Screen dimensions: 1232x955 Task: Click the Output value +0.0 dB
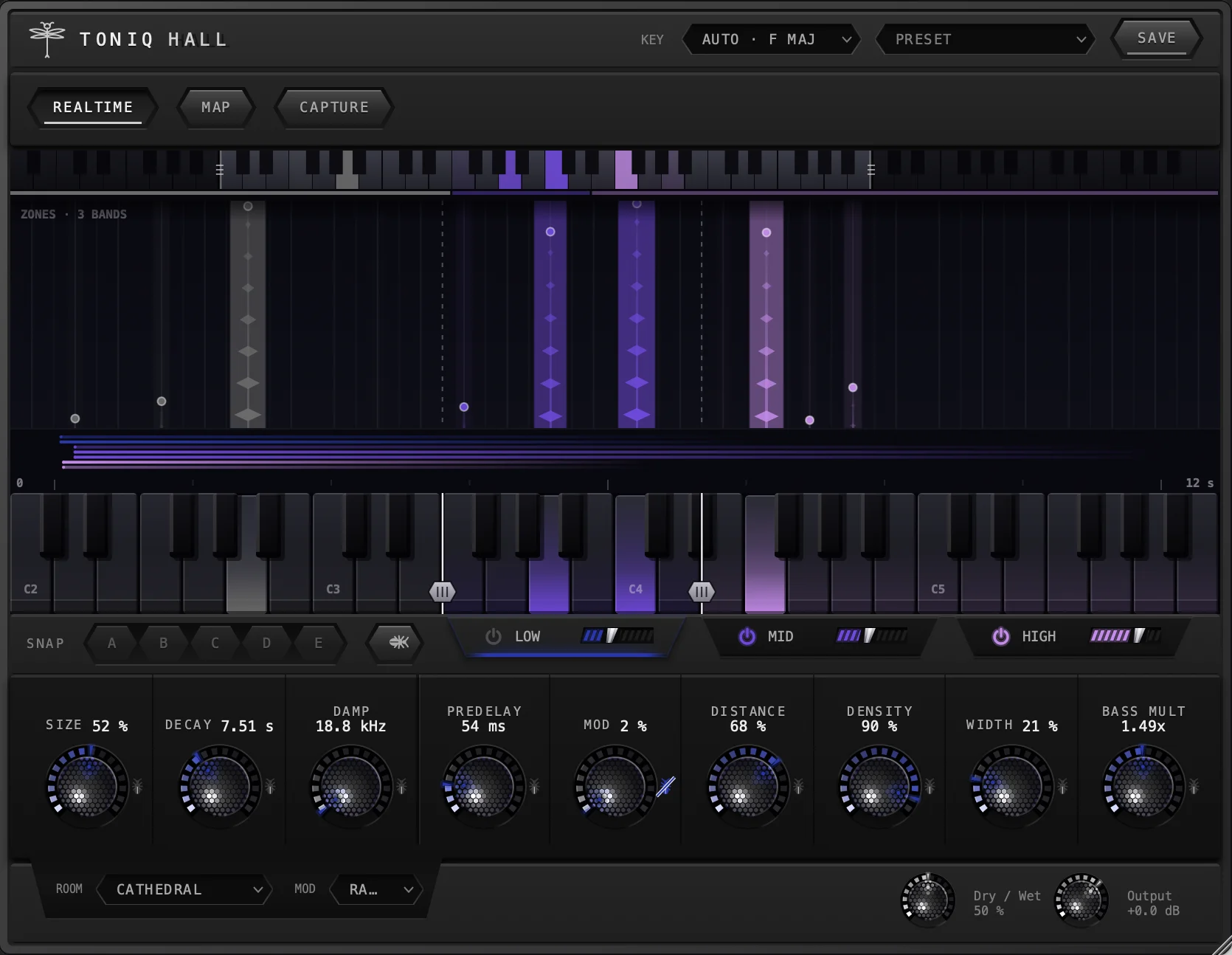click(x=1153, y=911)
